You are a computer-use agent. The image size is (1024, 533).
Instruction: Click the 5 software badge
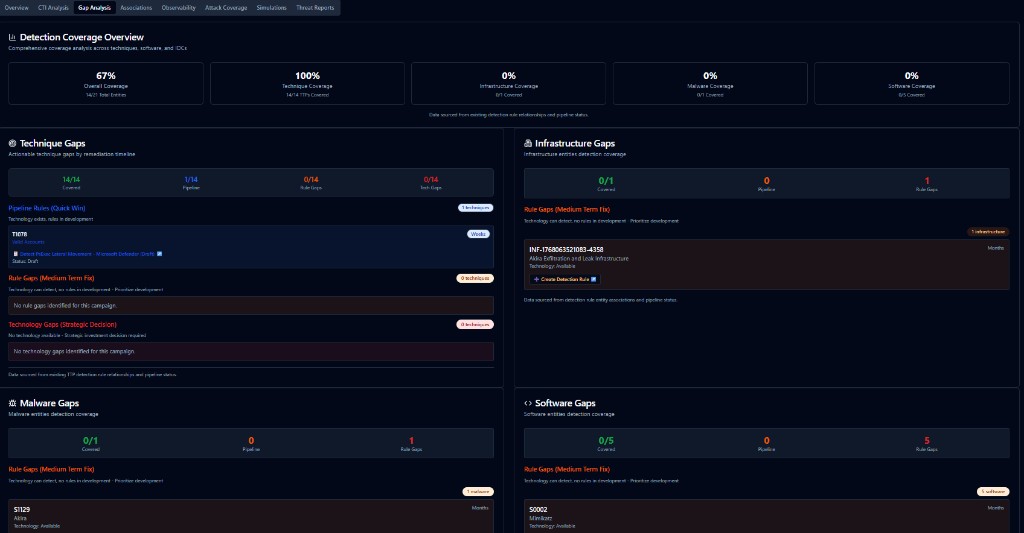click(x=993, y=491)
